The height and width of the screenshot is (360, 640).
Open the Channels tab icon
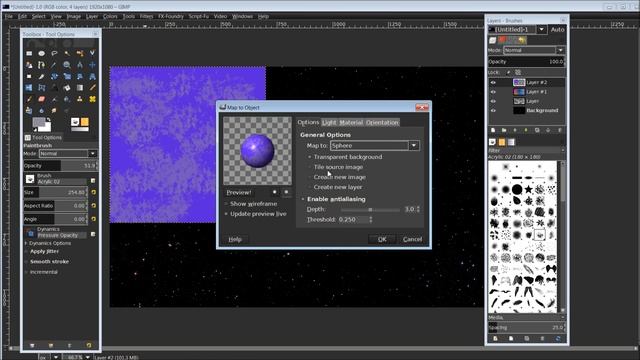coord(502,40)
